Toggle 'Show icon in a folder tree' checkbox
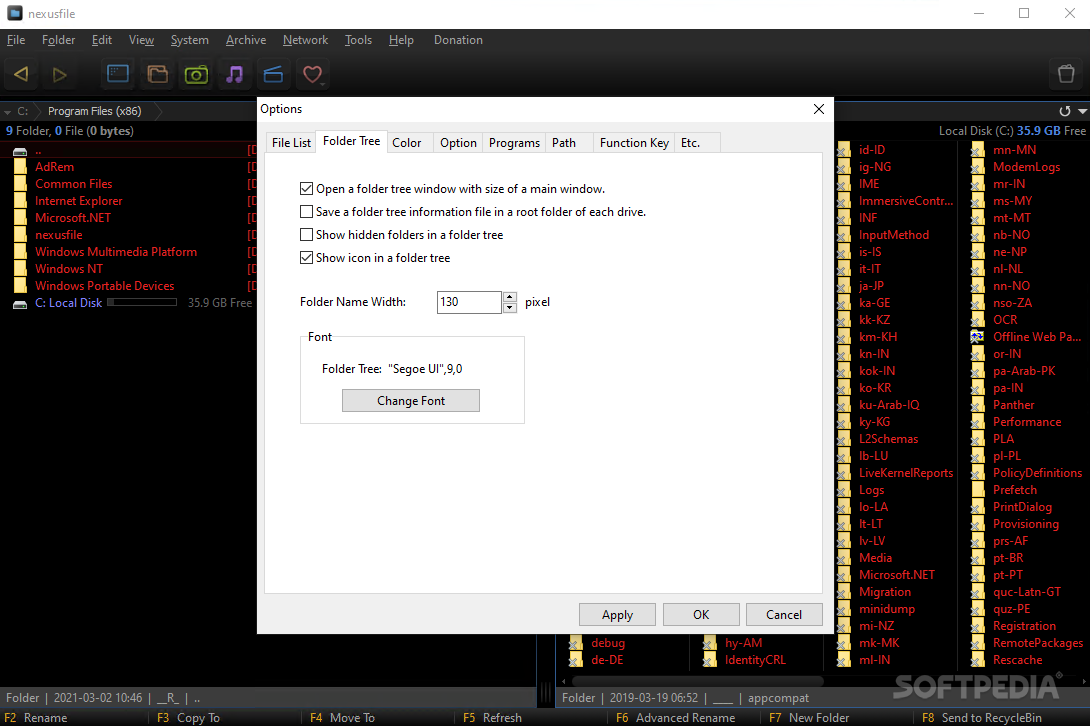 (306, 257)
